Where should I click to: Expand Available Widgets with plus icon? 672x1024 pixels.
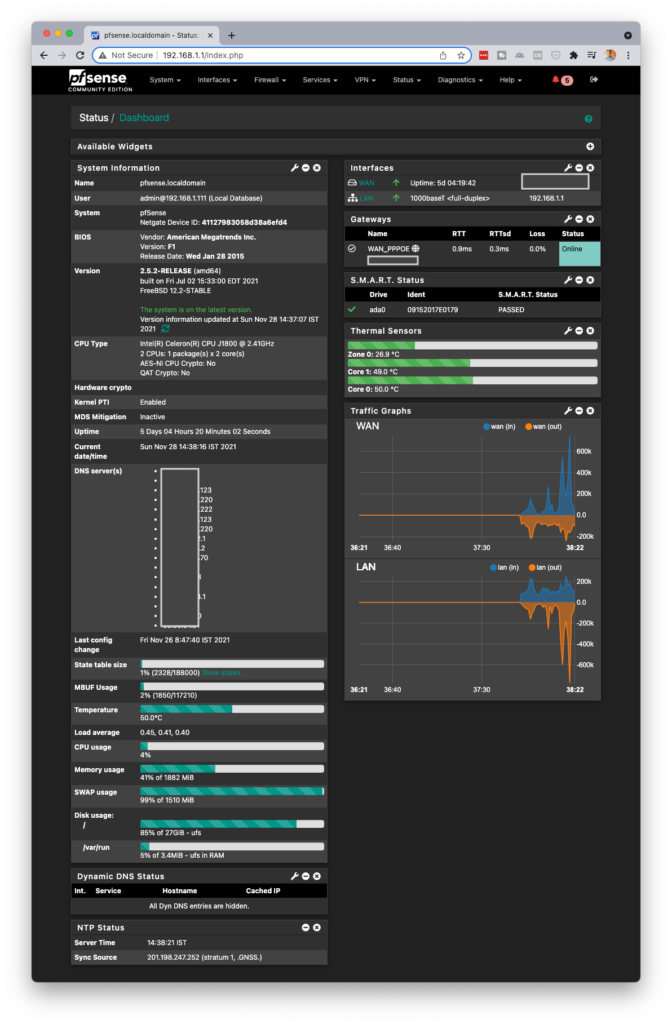590,147
